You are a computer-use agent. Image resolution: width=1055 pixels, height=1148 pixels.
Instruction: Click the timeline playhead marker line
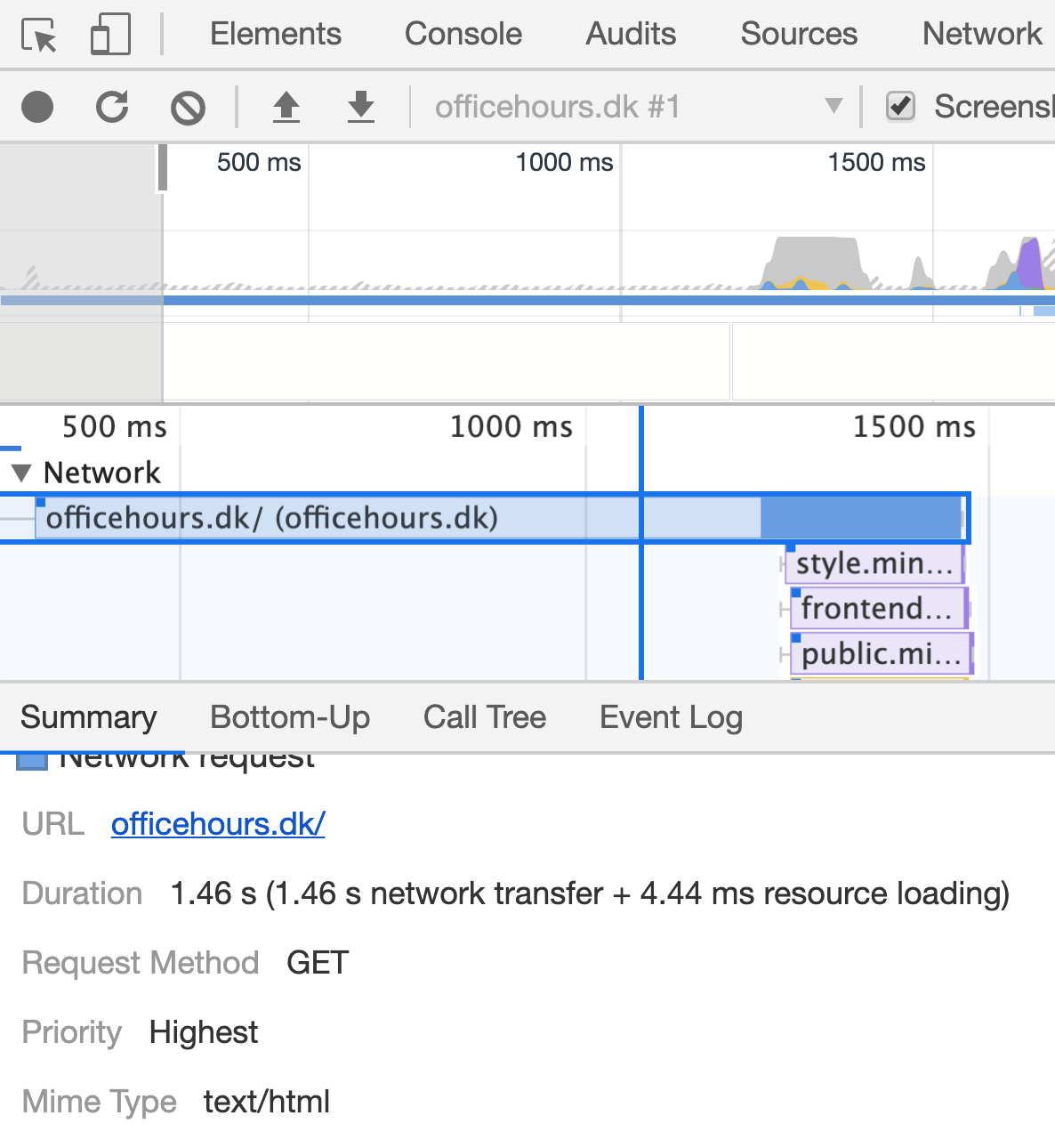pos(640,534)
